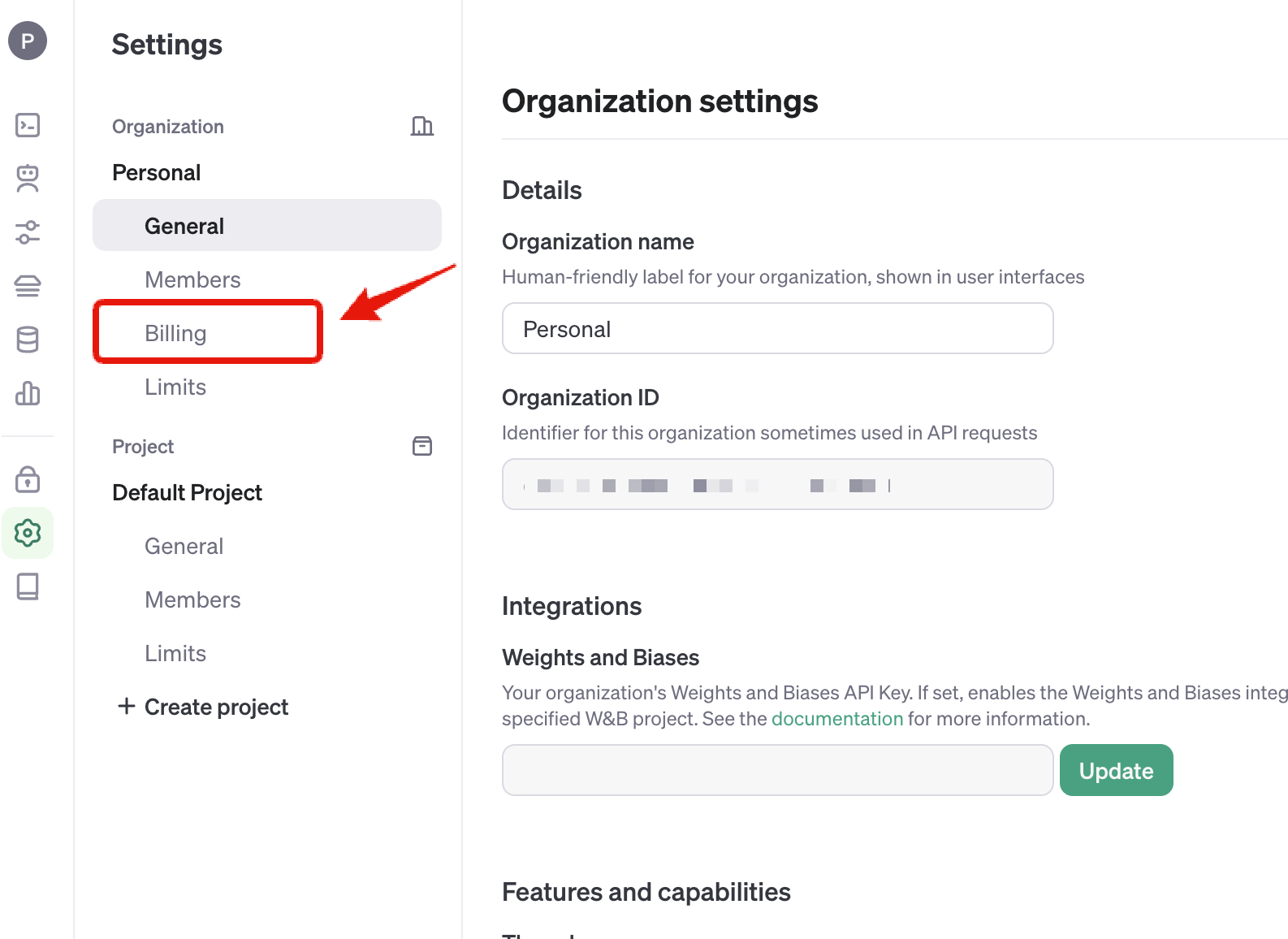The width and height of the screenshot is (1288, 939).
Task: Open the Weights and Biases documentation link
Action: [836, 719]
